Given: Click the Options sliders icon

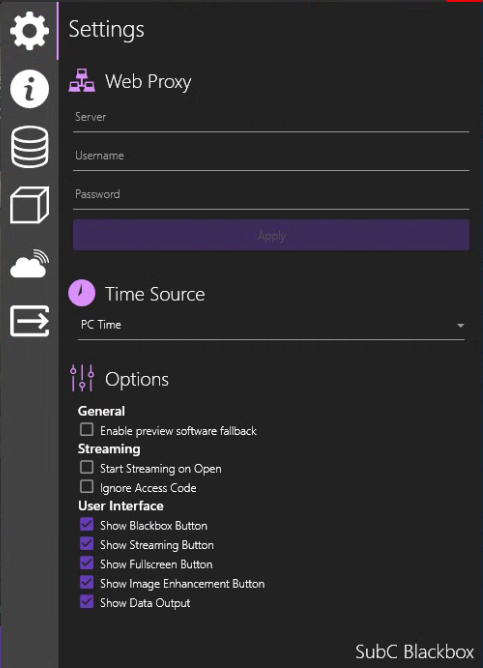Looking at the screenshot, I should (82, 378).
